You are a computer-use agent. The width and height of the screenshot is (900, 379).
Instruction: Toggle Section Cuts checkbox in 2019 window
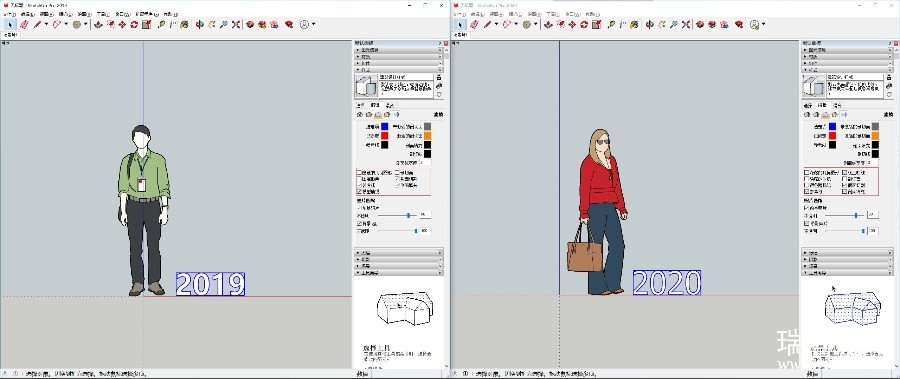coord(397,179)
